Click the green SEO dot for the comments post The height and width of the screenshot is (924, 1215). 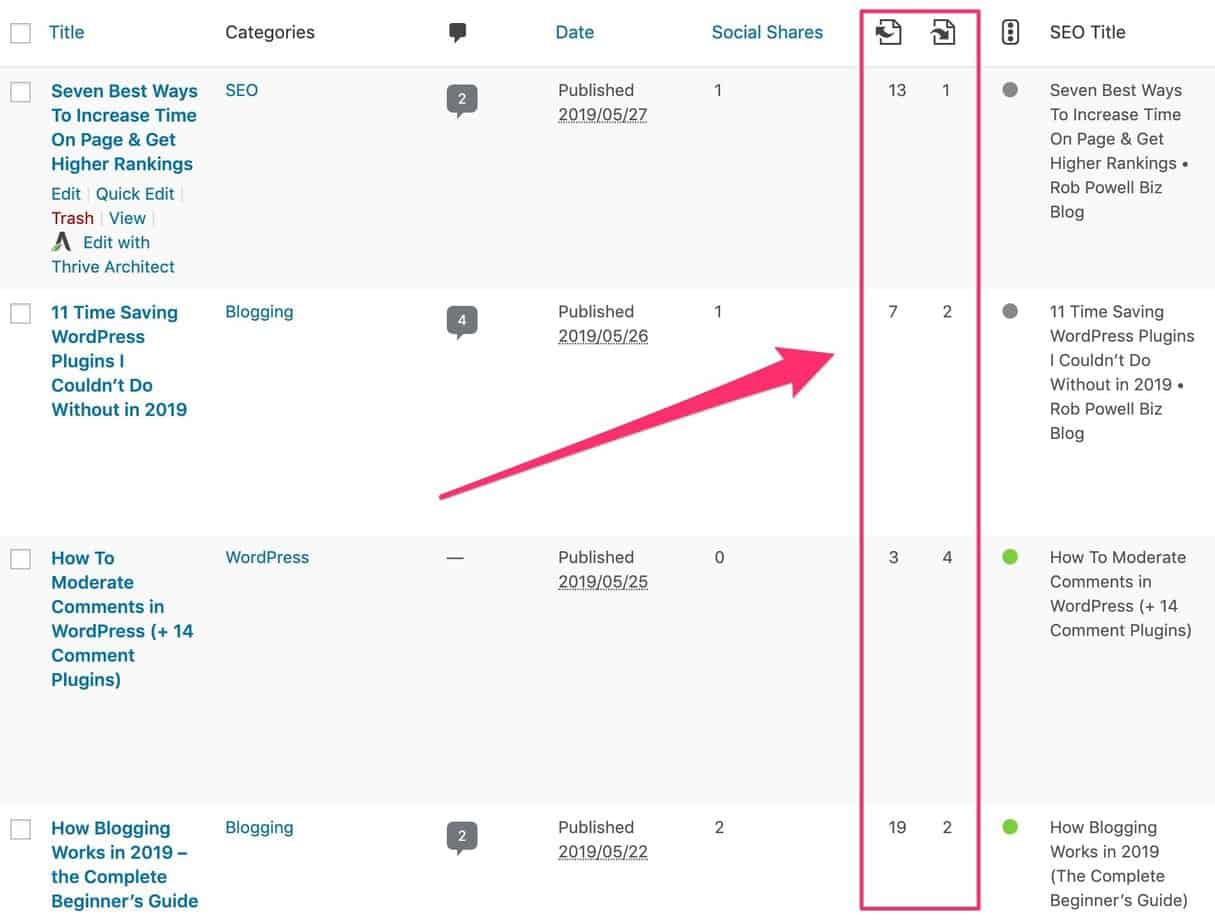point(1009,557)
